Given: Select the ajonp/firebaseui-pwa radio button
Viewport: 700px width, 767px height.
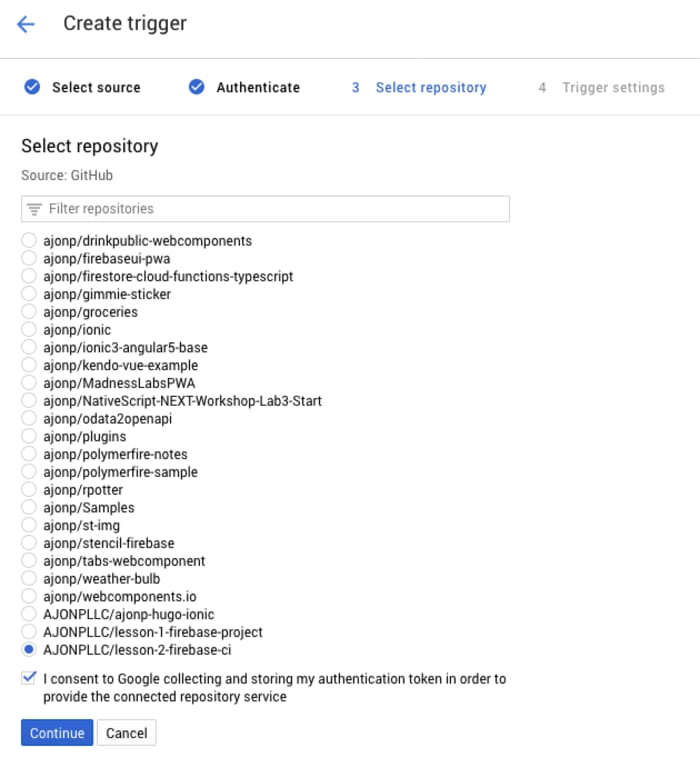Looking at the screenshot, I should [29, 259].
